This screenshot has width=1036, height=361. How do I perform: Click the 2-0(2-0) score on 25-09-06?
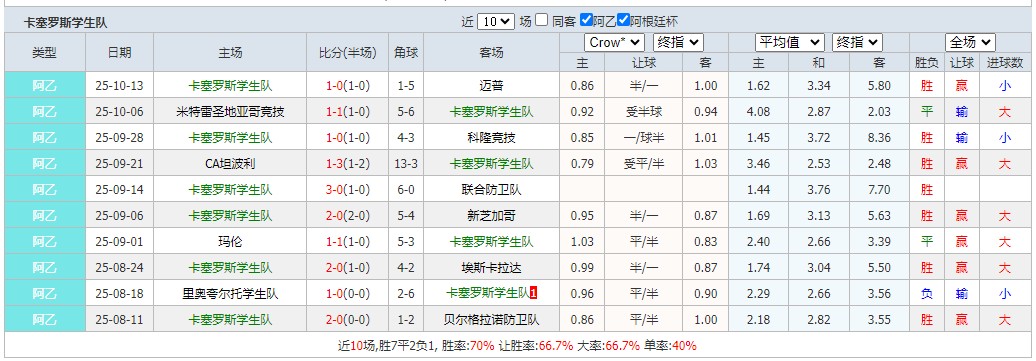pos(348,216)
